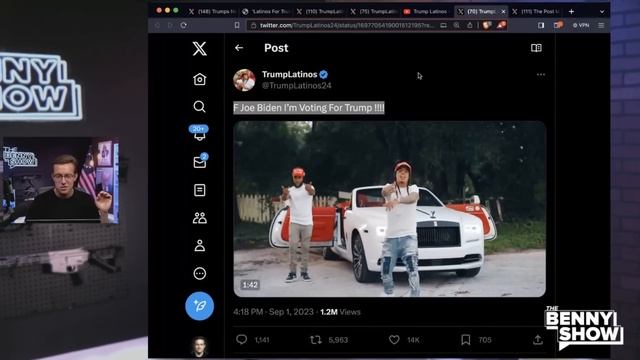Screen dimensions: 640x360
Task: Open the TrumpLatinos display name link
Action: click(289, 74)
